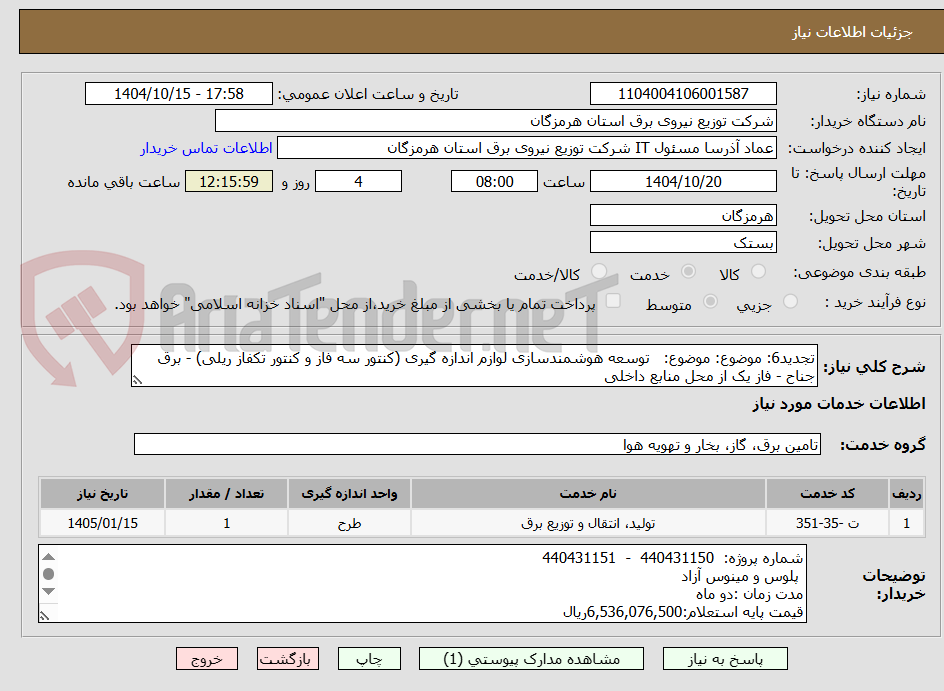The image size is (944, 691).
Task: Select the 'کالا/خدمت' radio option
Action: 599,272
